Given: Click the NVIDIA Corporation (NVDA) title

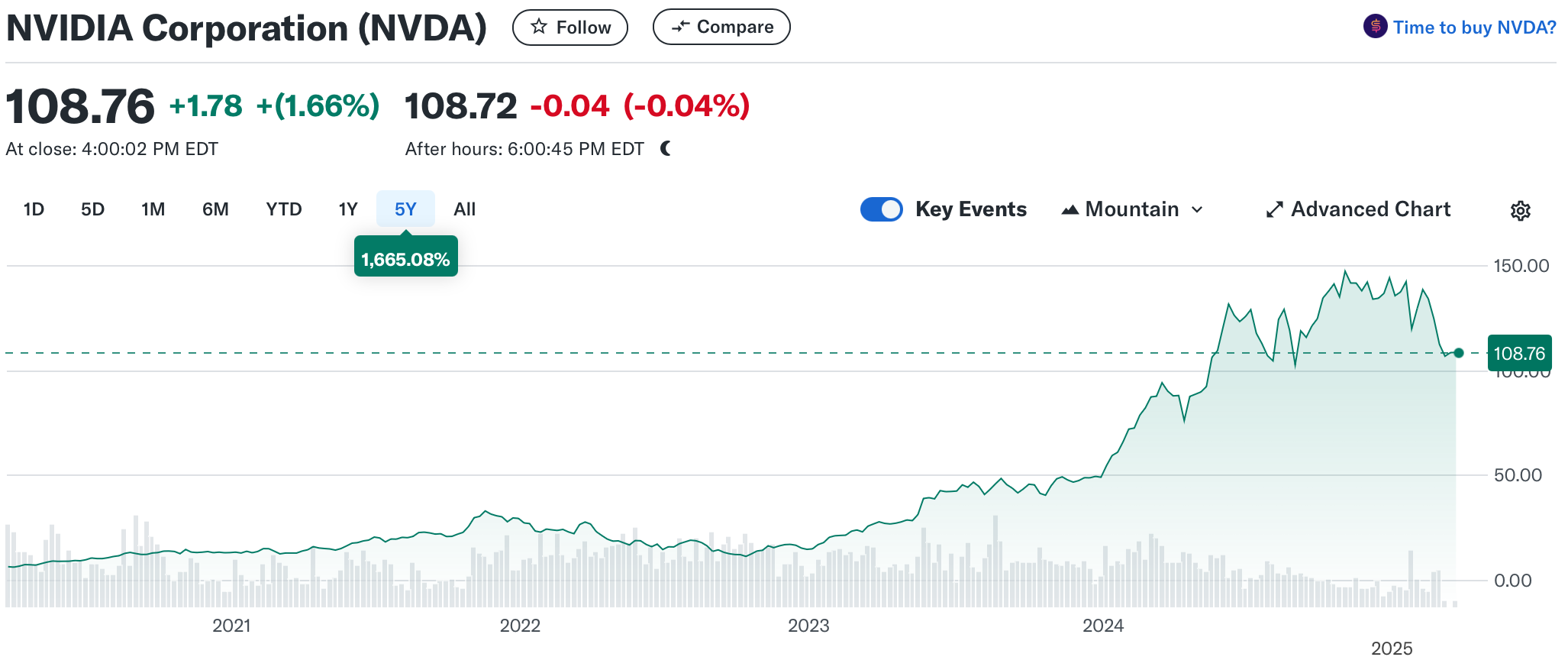Looking at the screenshot, I should (247, 28).
